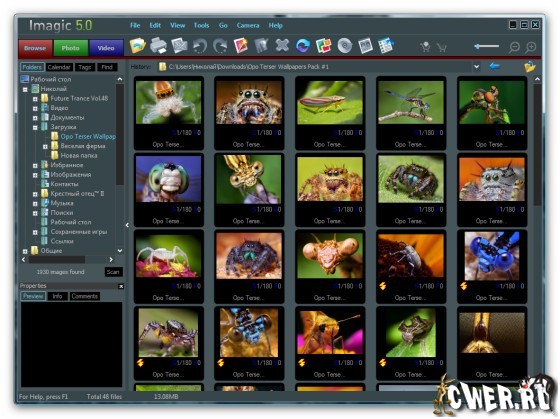Viewport: 560px width, 419px height.
Task: Open the History path dropdown arrow
Action: 476,66
